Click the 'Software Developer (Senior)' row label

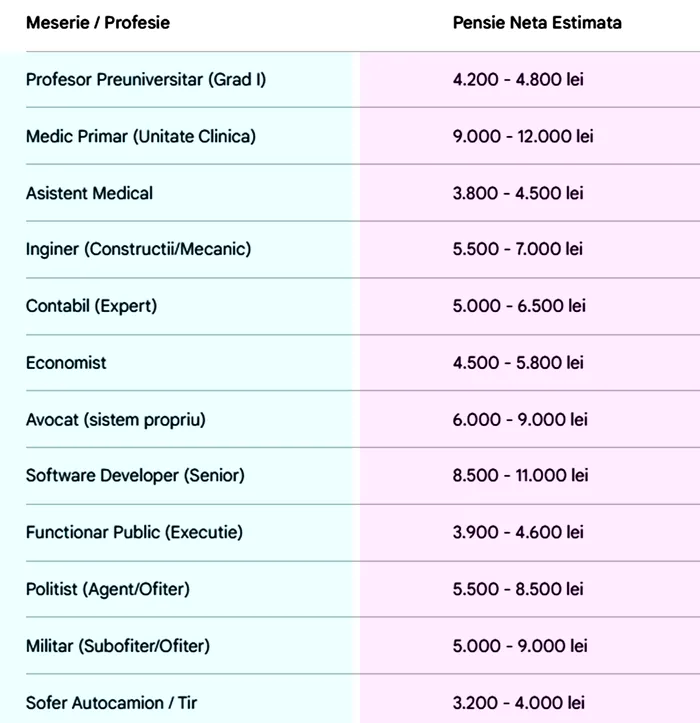(x=135, y=476)
